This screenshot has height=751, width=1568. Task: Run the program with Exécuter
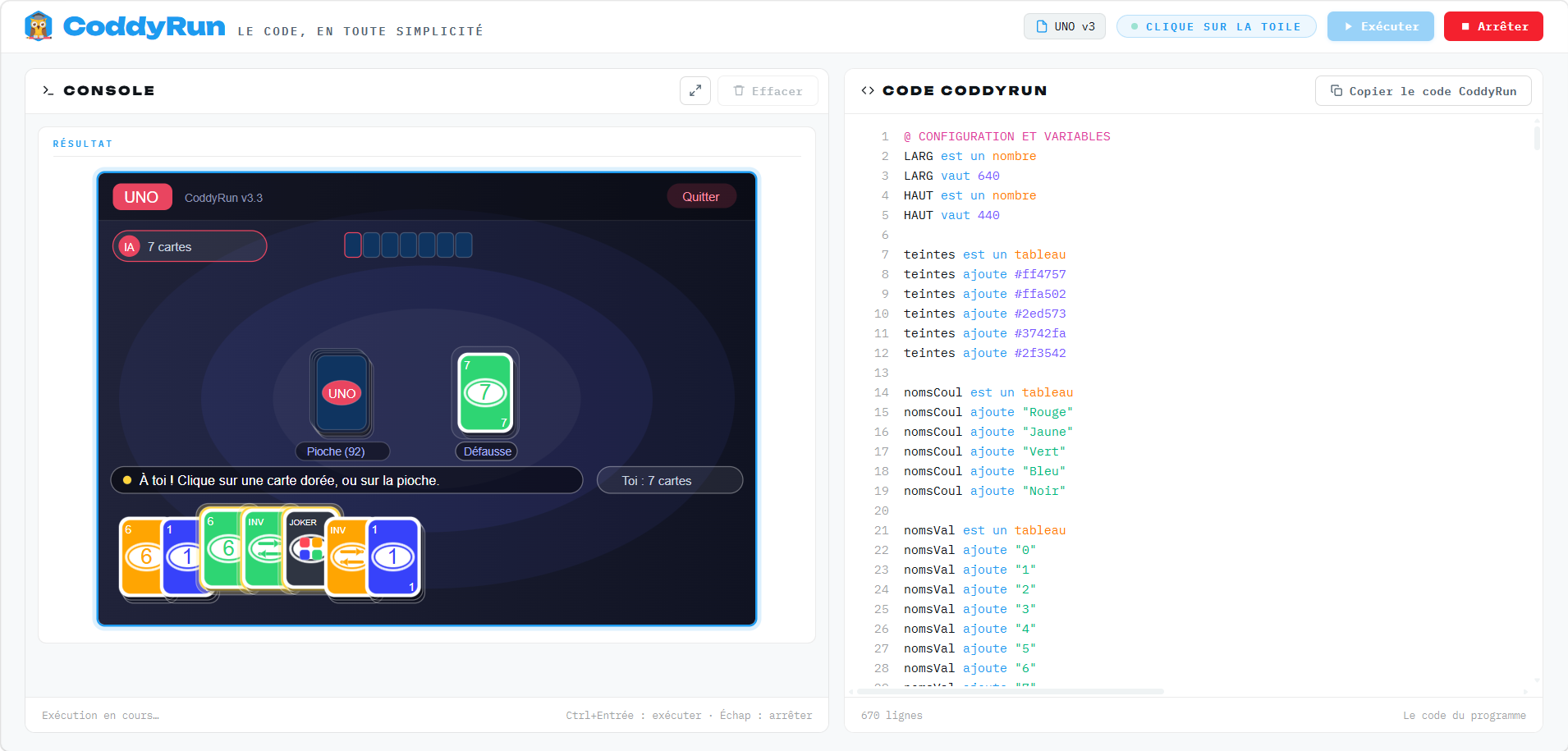[x=1381, y=26]
